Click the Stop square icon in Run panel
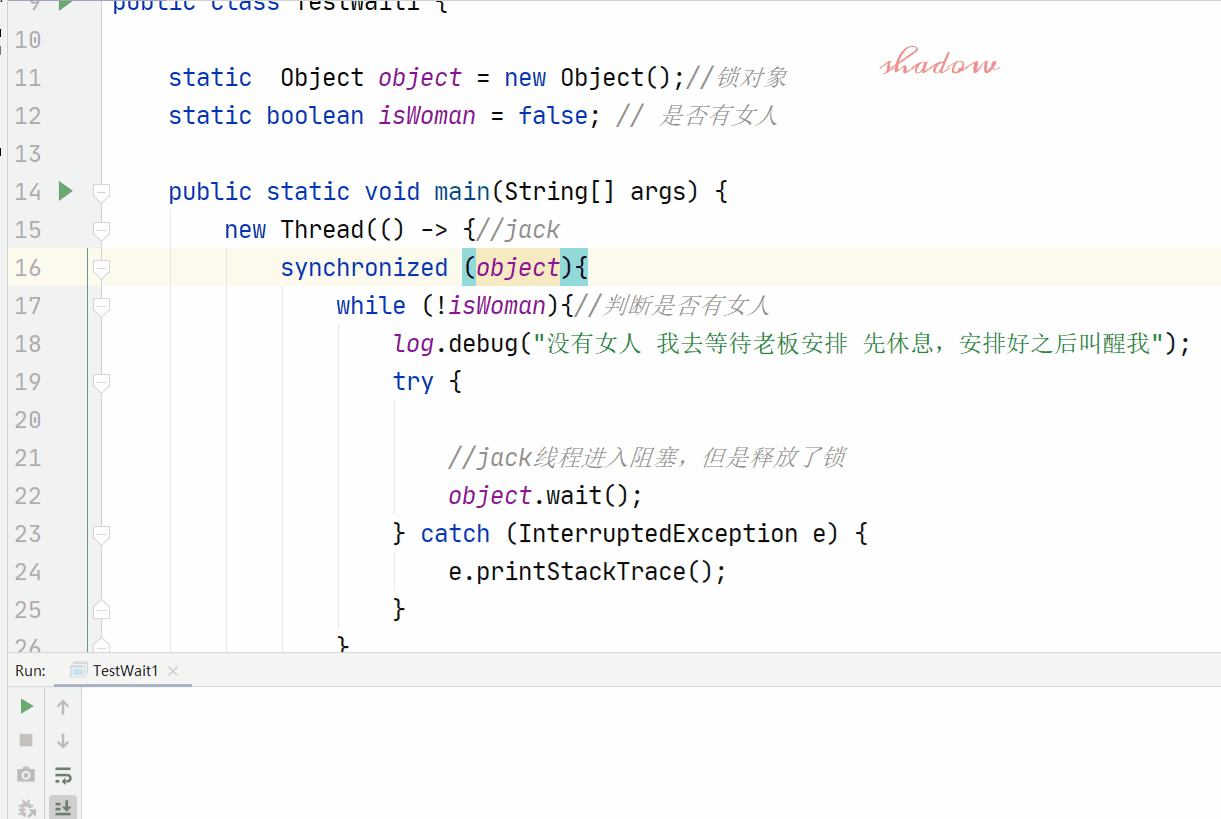 [27, 740]
